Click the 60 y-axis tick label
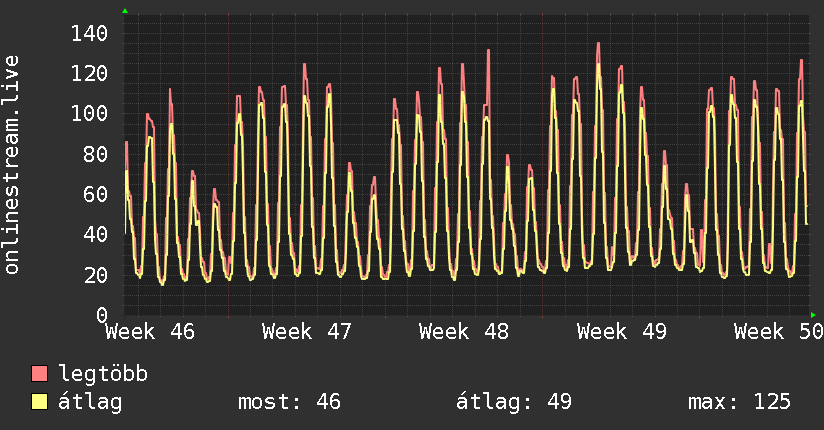824x430 pixels. [96, 194]
